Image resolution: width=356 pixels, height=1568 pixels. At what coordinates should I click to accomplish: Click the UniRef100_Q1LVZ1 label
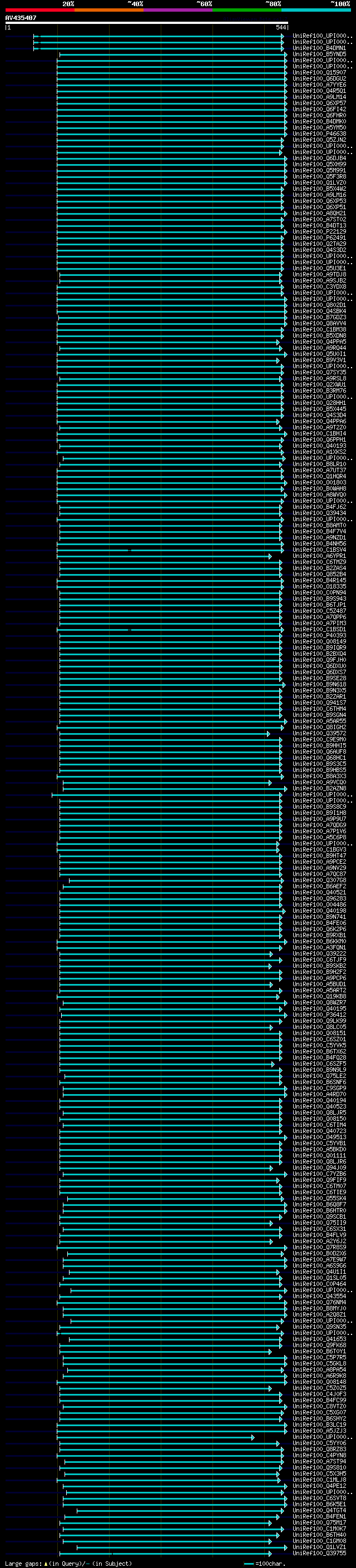319,1547
